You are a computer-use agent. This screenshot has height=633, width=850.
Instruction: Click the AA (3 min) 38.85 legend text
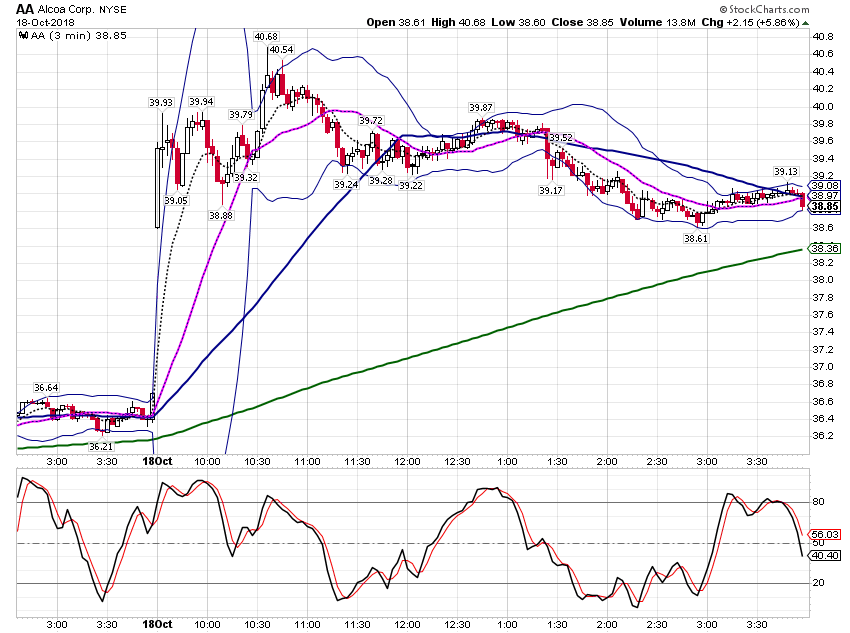click(x=79, y=36)
